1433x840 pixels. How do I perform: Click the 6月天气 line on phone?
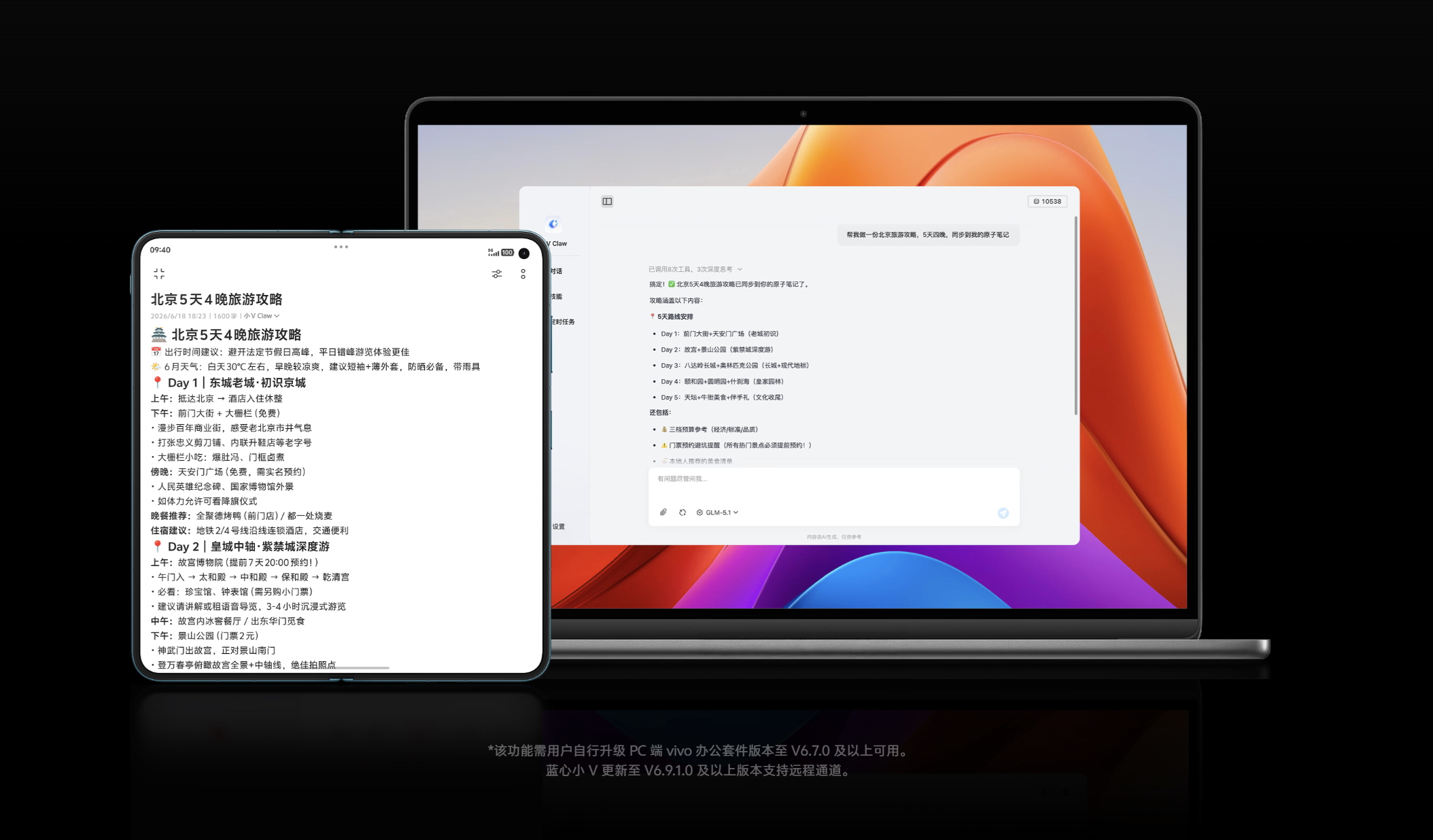(x=315, y=367)
